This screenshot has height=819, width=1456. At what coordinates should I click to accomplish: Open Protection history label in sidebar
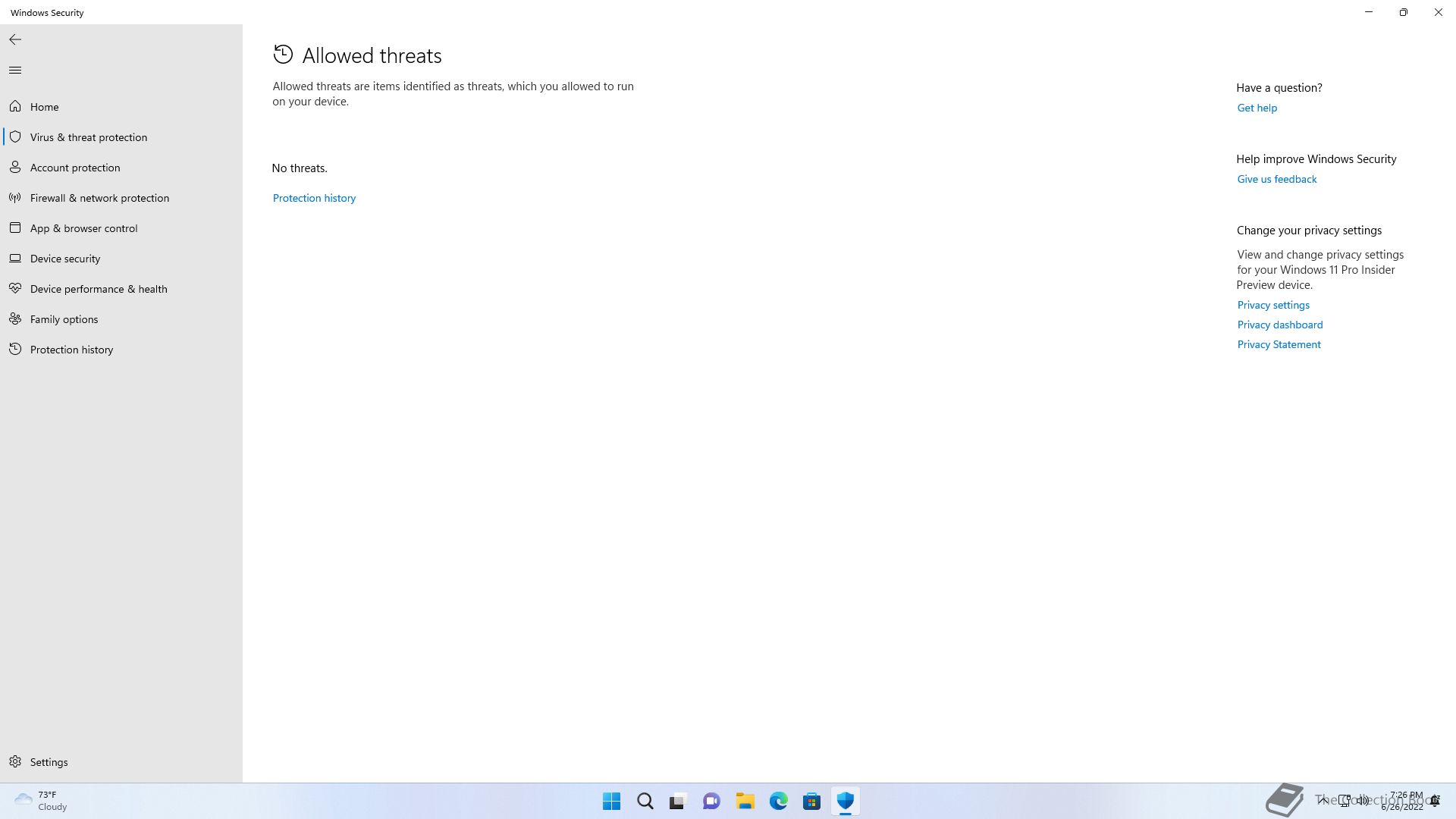pos(72,350)
